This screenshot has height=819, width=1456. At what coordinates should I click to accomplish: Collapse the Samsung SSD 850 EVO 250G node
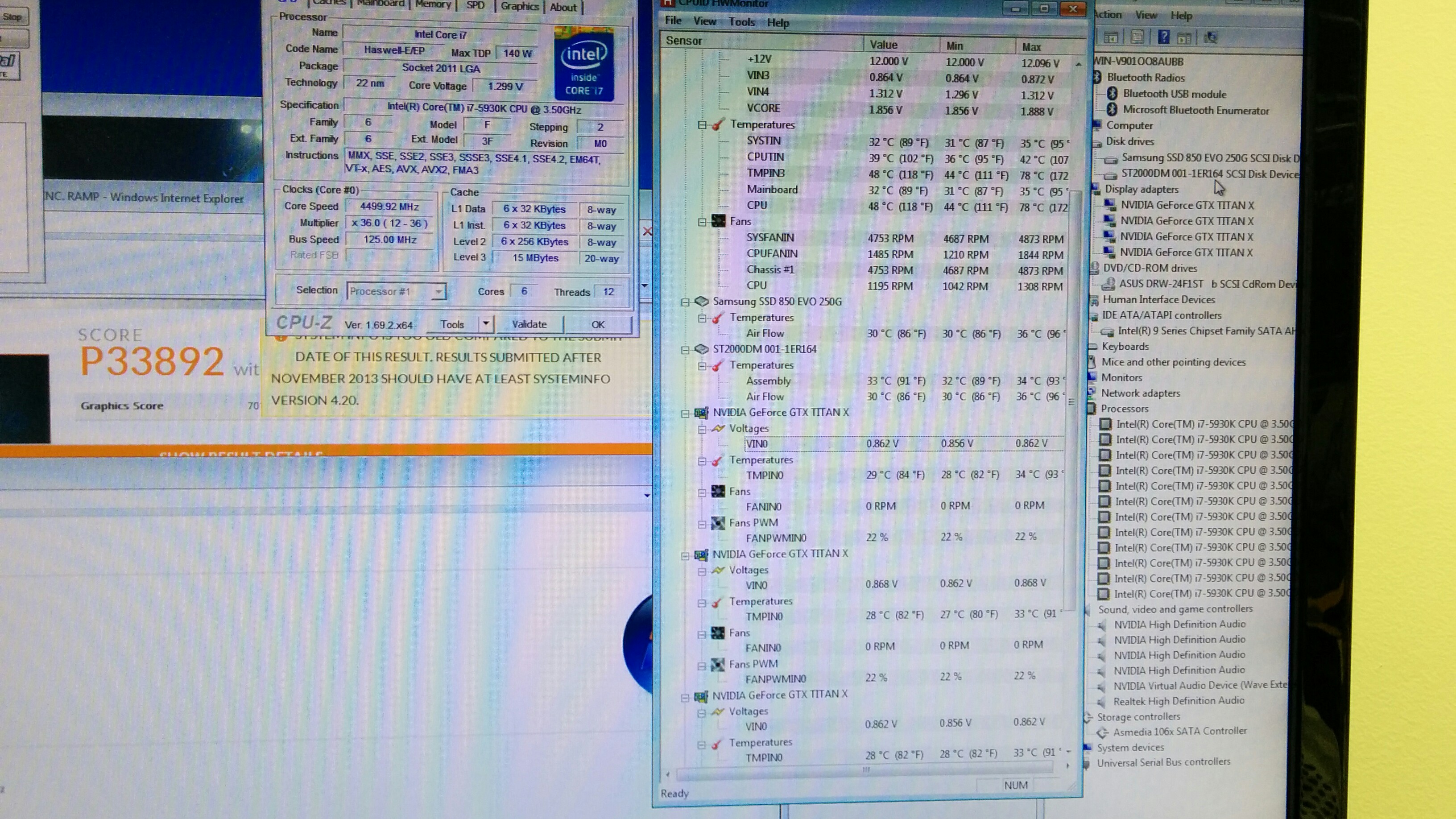(x=685, y=302)
